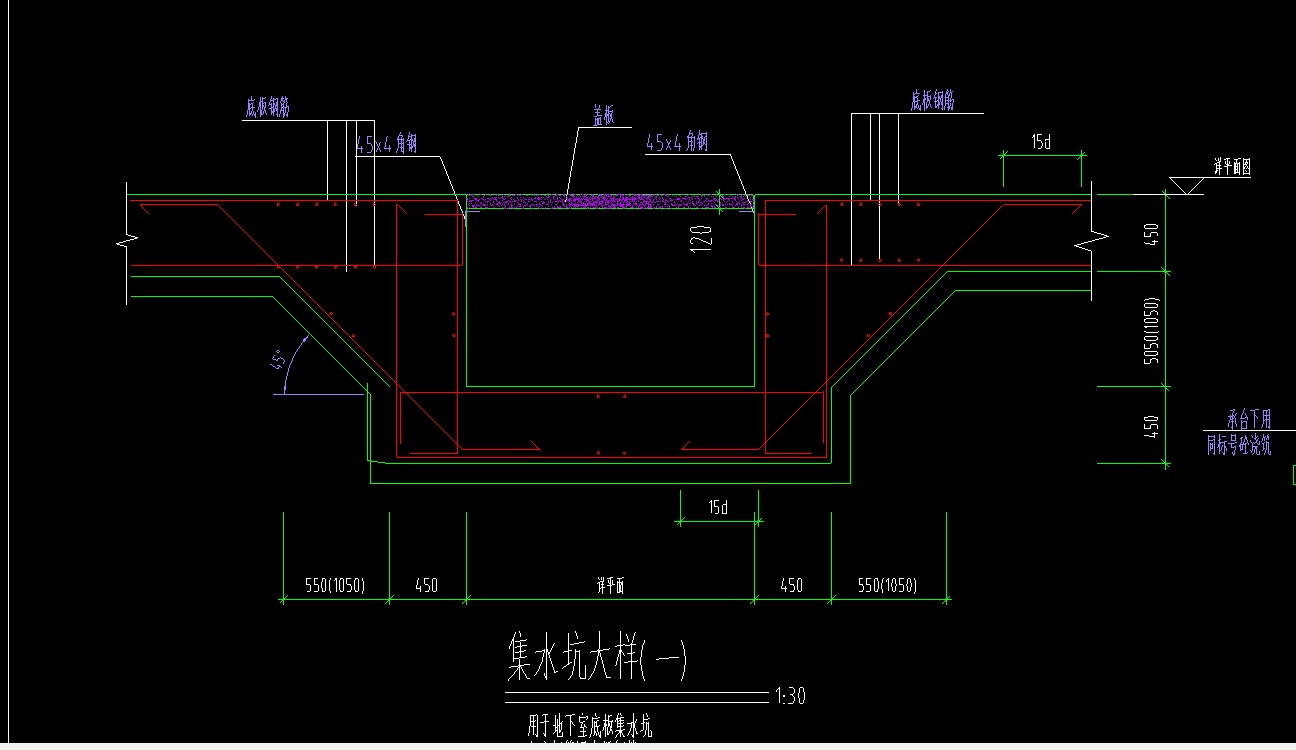Click the bottom '15d' dimension text
The height and width of the screenshot is (750, 1296).
[x=717, y=508]
